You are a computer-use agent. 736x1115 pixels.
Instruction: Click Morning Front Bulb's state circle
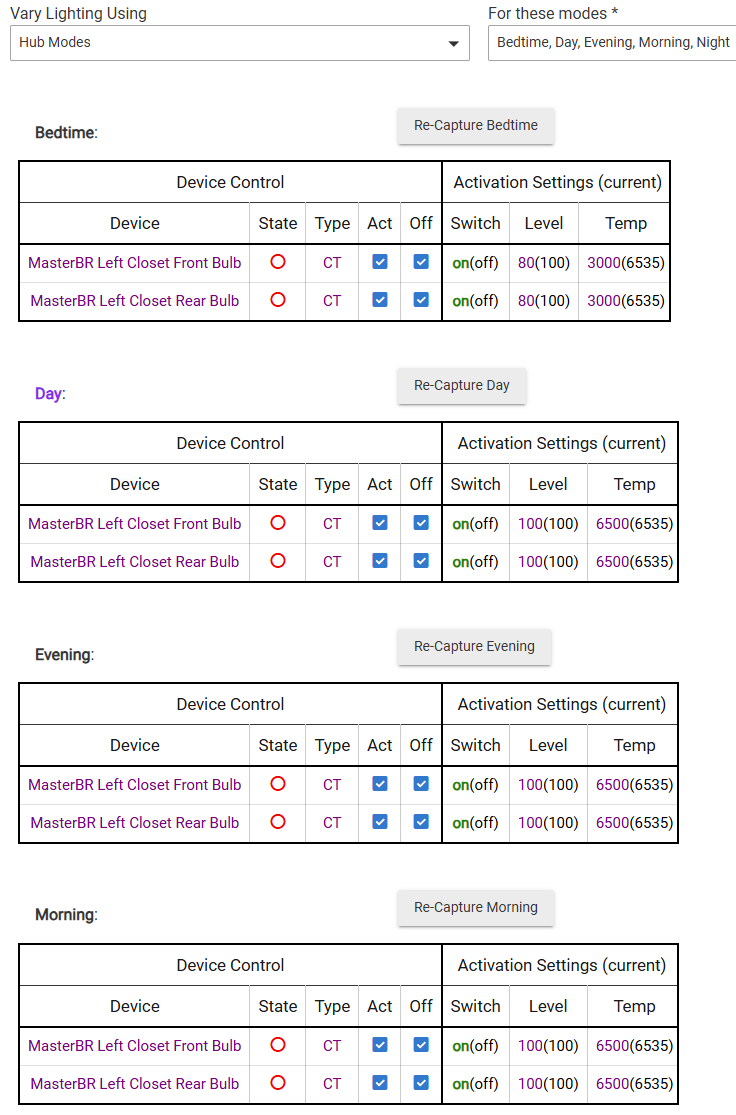(x=277, y=1045)
